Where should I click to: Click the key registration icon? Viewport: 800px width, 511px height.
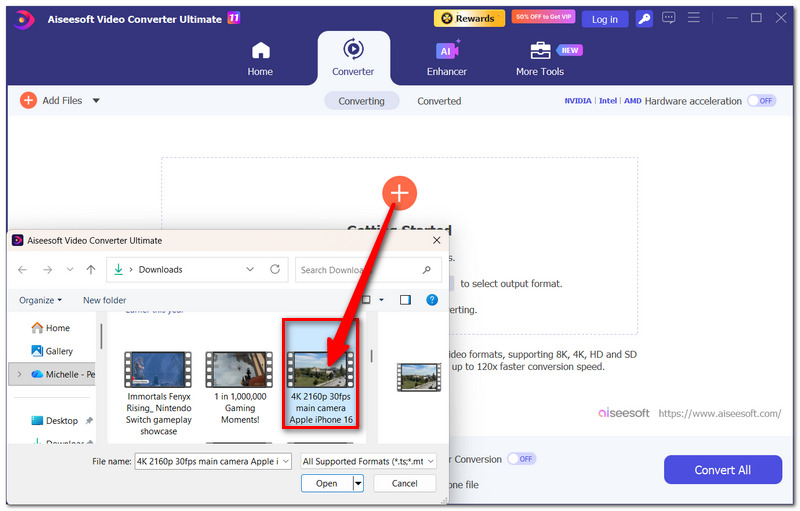644,19
